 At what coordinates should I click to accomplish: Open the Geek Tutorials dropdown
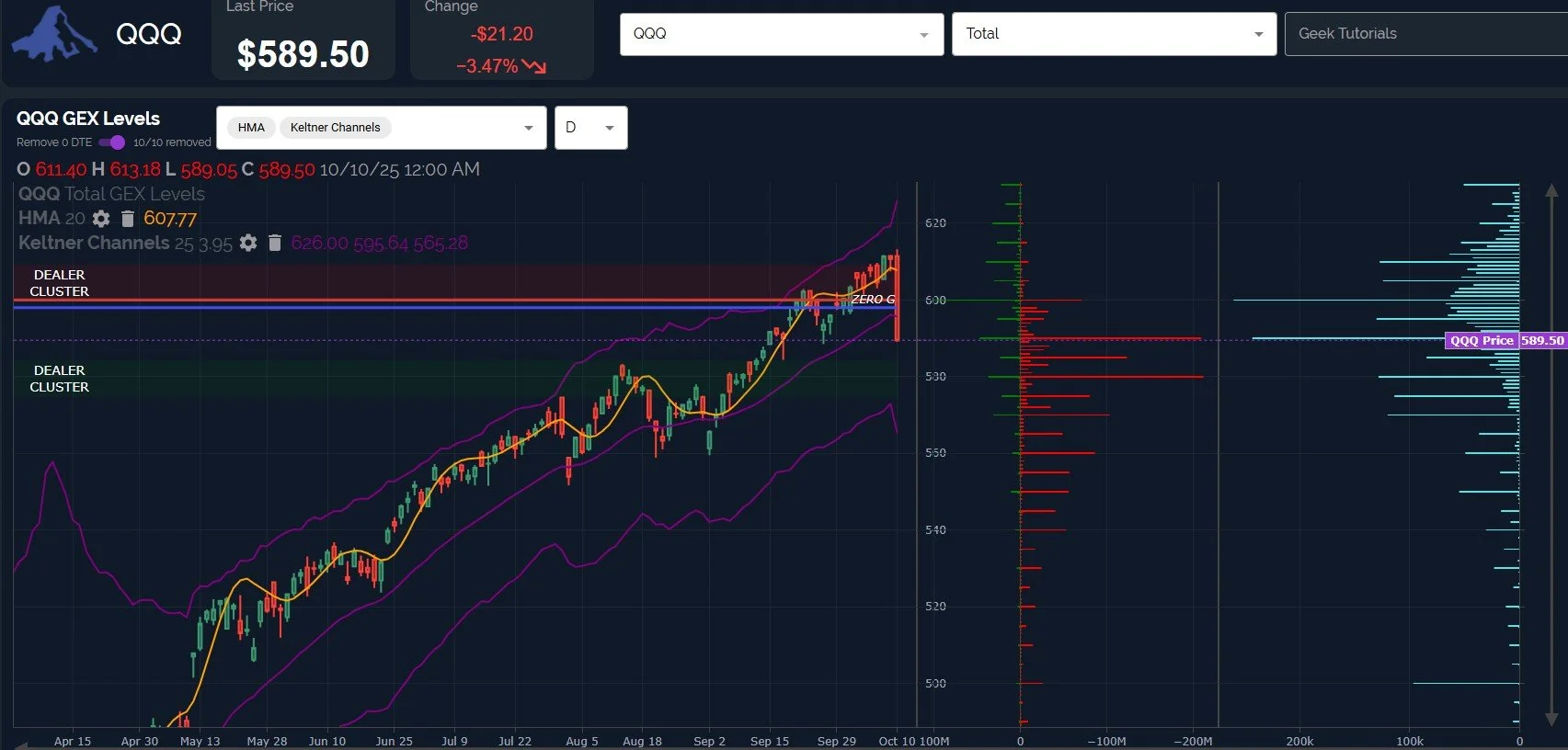[x=1426, y=34]
